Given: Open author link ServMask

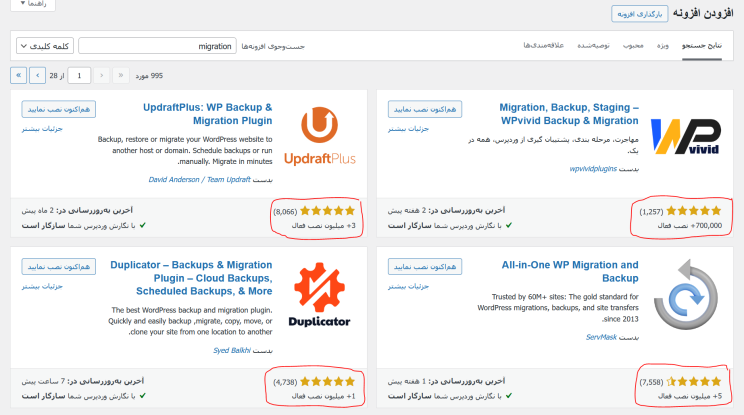Looking at the screenshot, I should pos(601,337).
